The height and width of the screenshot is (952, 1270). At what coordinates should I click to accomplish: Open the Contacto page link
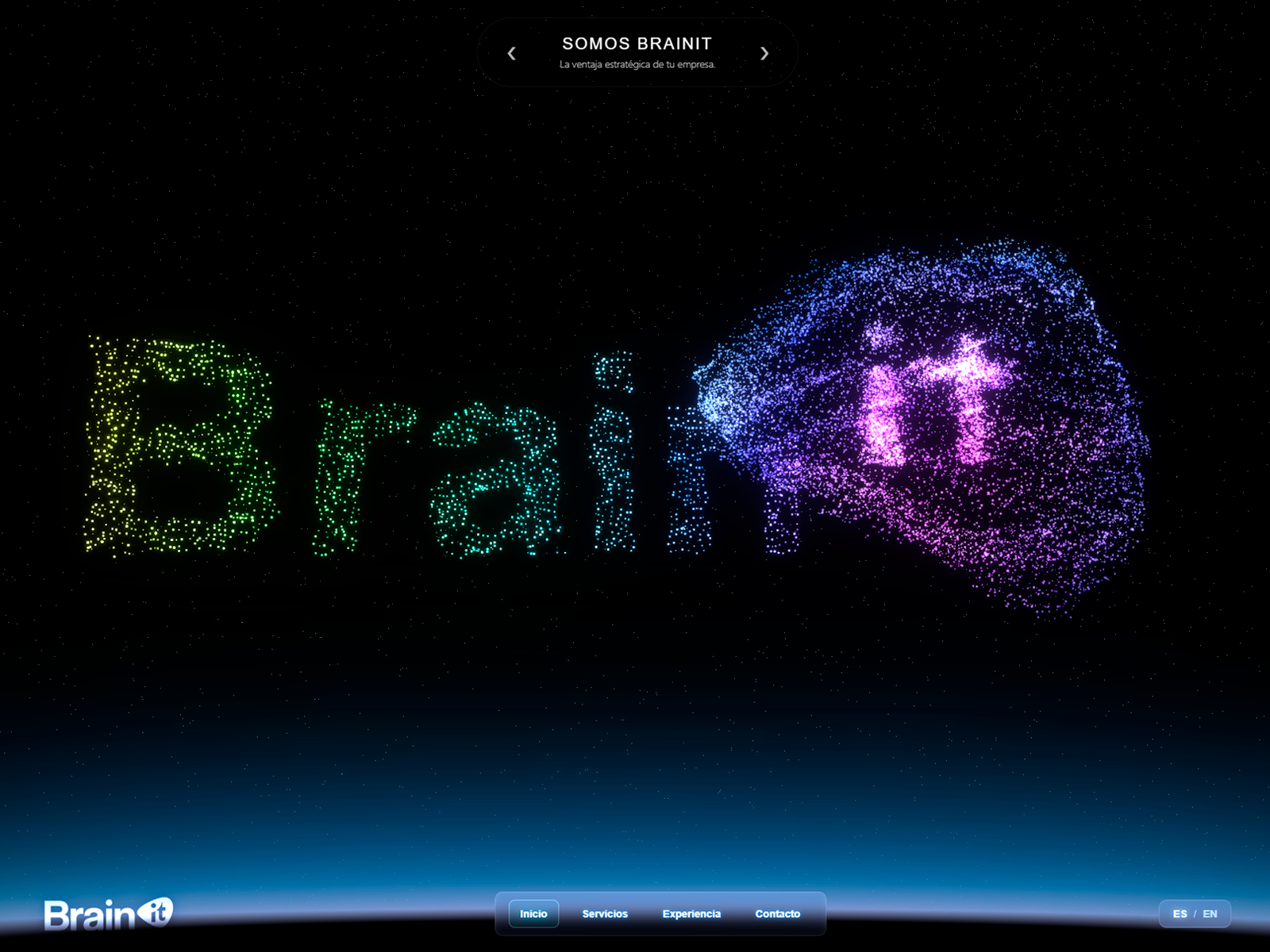point(777,914)
